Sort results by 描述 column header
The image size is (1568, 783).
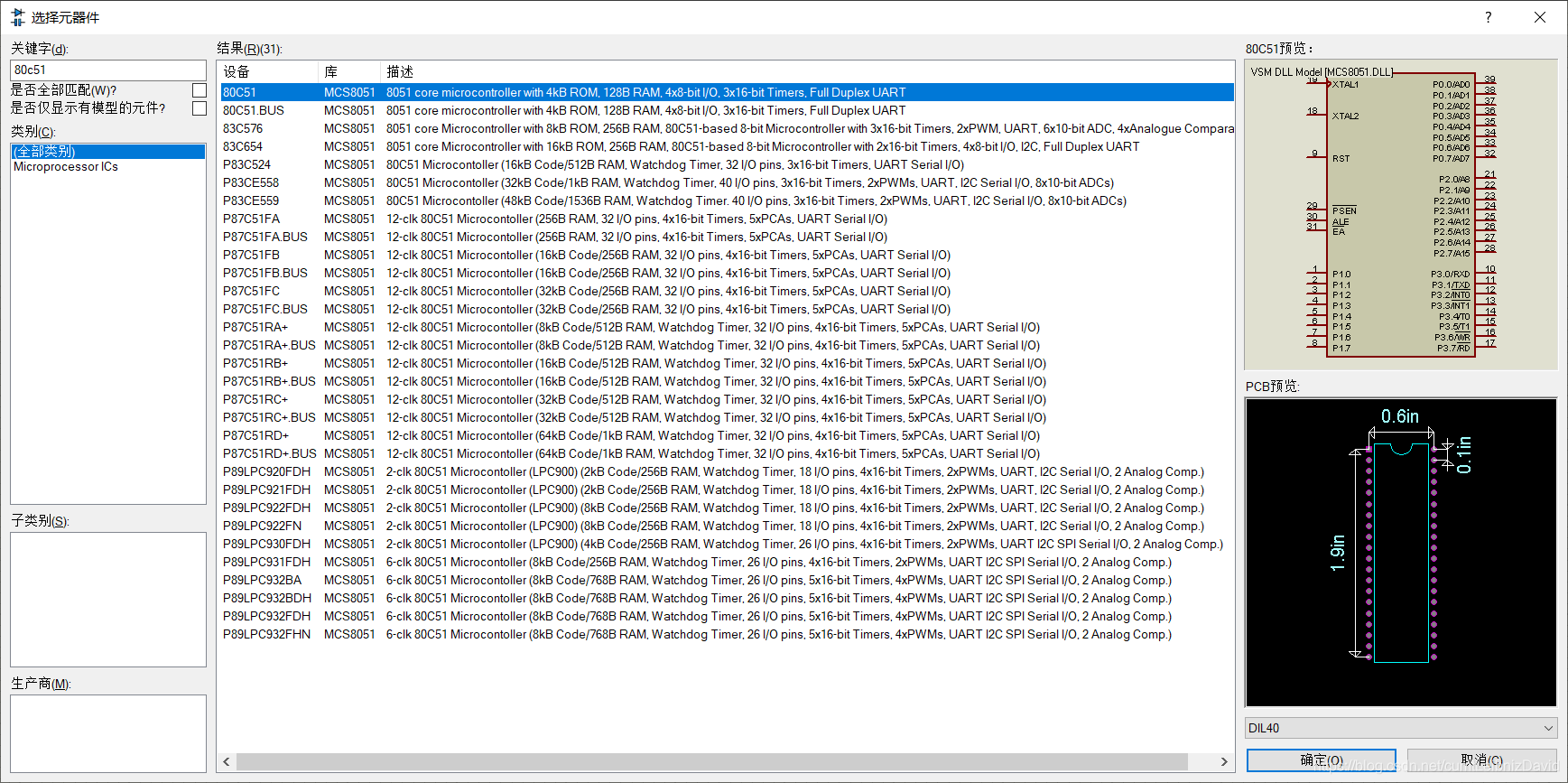807,71
